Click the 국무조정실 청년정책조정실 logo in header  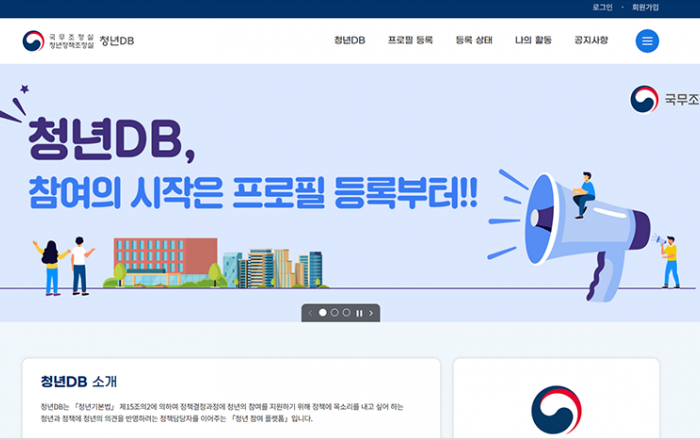point(58,41)
